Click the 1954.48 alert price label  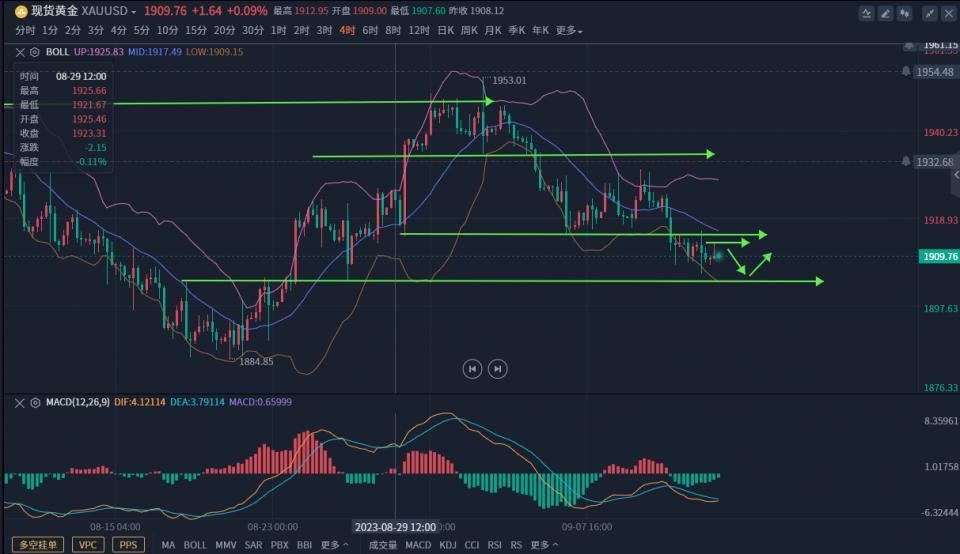click(935, 72)
